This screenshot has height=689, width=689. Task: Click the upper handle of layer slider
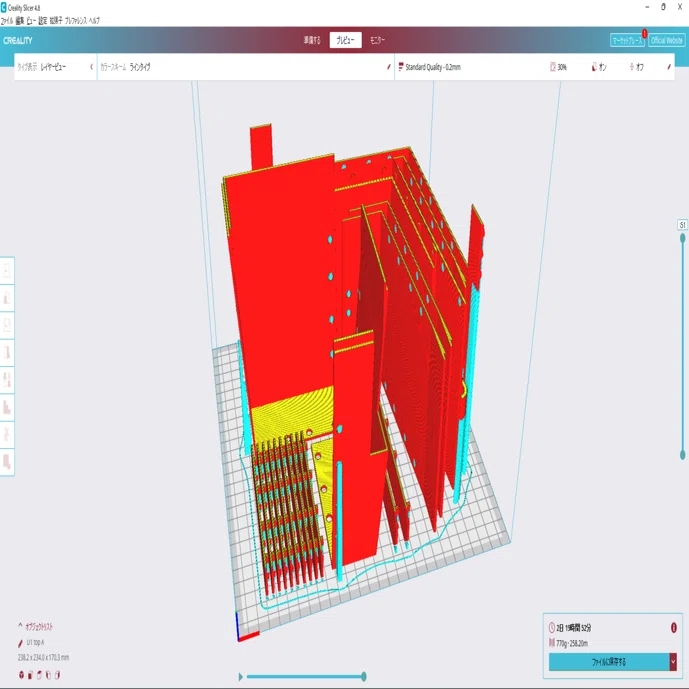[x=682, y=238]
